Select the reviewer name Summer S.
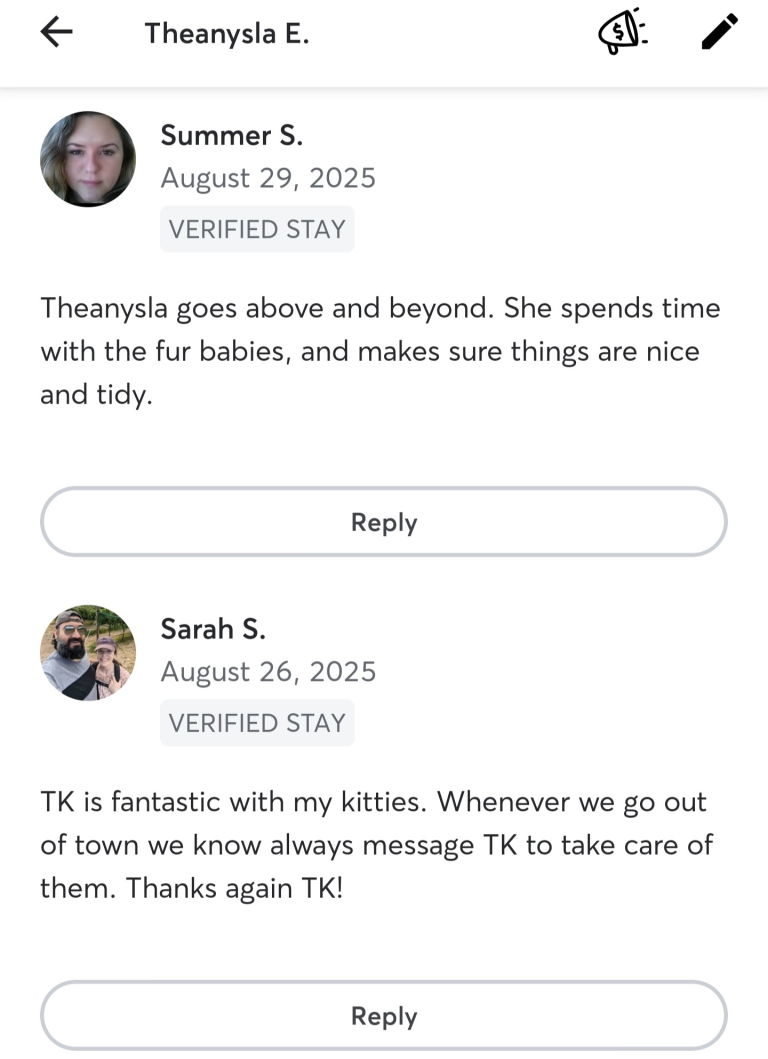Screen dimensions: 768x1059 [231, 135]
